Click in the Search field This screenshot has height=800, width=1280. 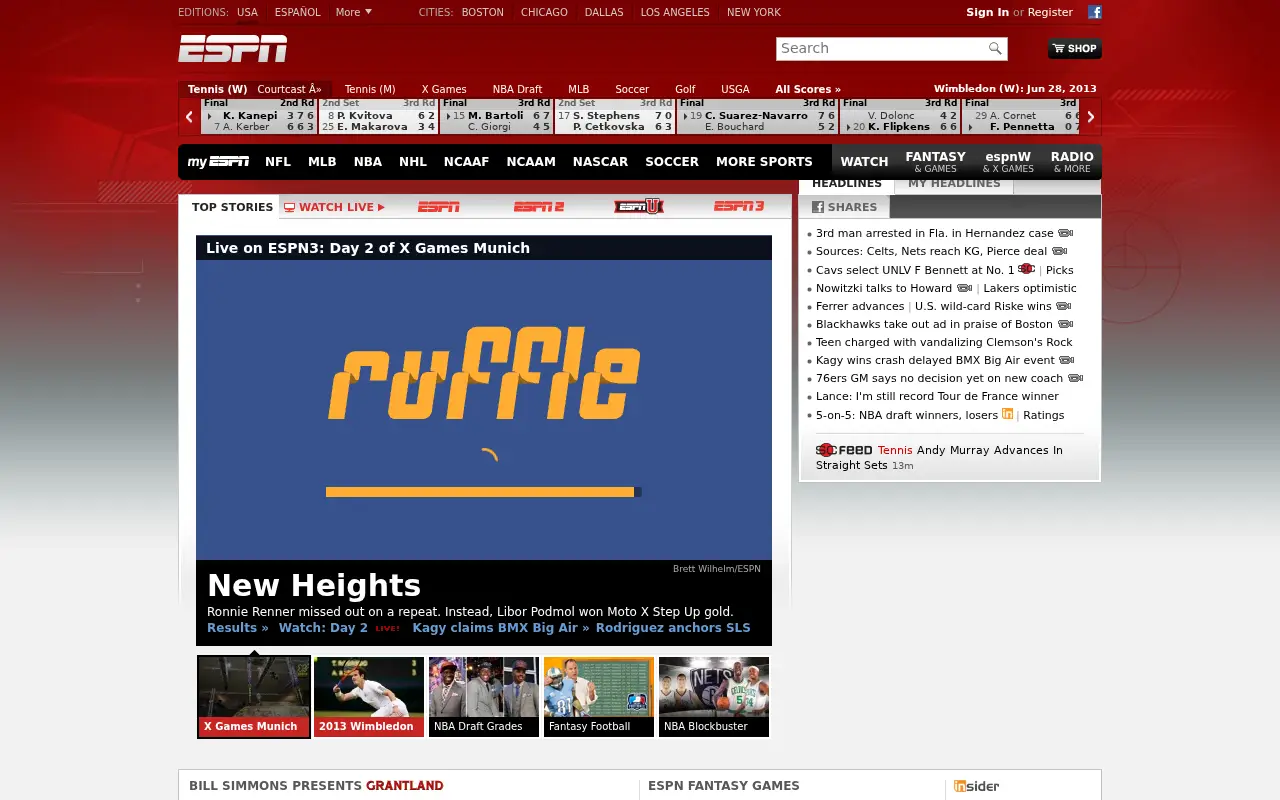(881, 48)
